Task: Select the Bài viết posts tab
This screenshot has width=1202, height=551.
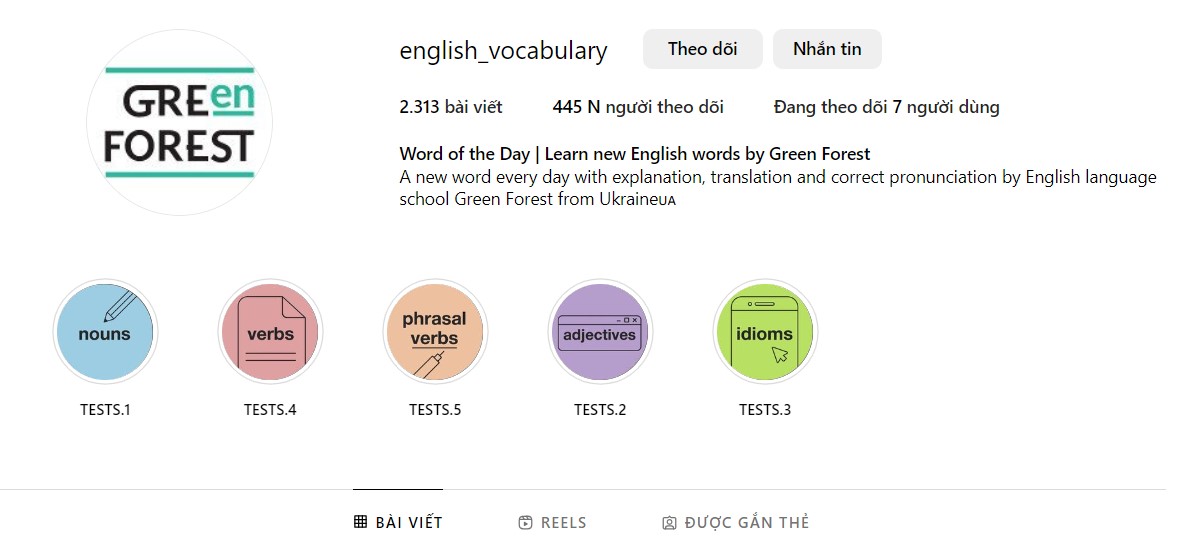Action: pos(409,522)
